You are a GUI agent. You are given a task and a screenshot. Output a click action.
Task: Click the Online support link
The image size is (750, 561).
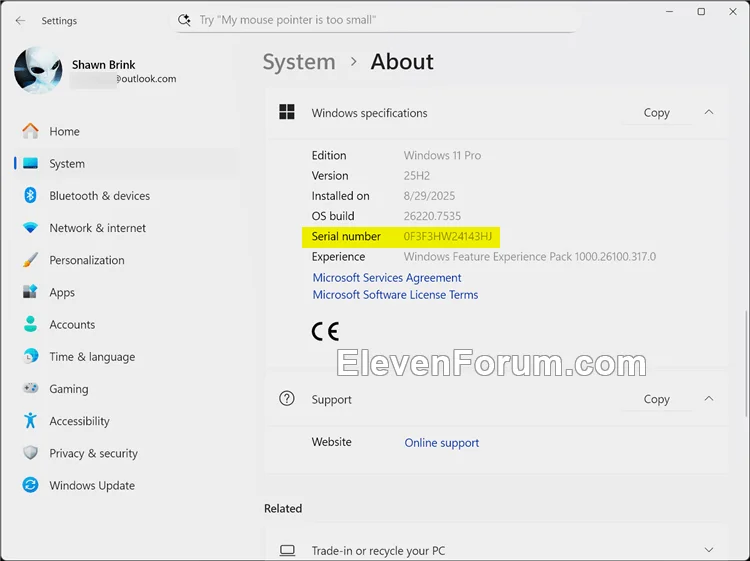pyautogui.click(x=441, y=443)
